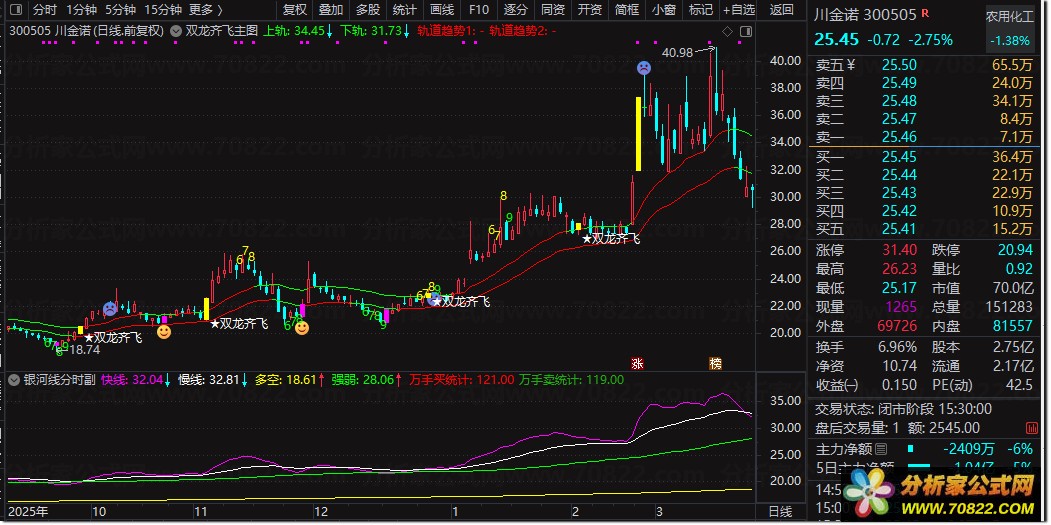
Task: Click the 涨 marker at chart bottom
Action: (x=637, y=363)
